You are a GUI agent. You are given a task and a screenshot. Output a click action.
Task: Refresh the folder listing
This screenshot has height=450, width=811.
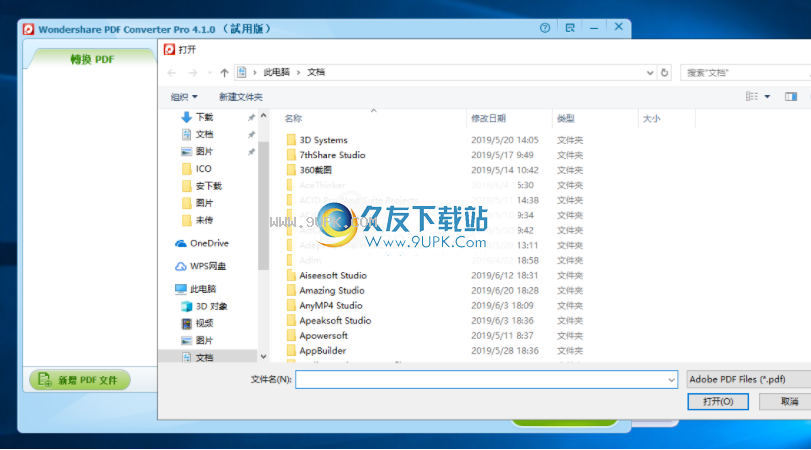pos(665,73)
